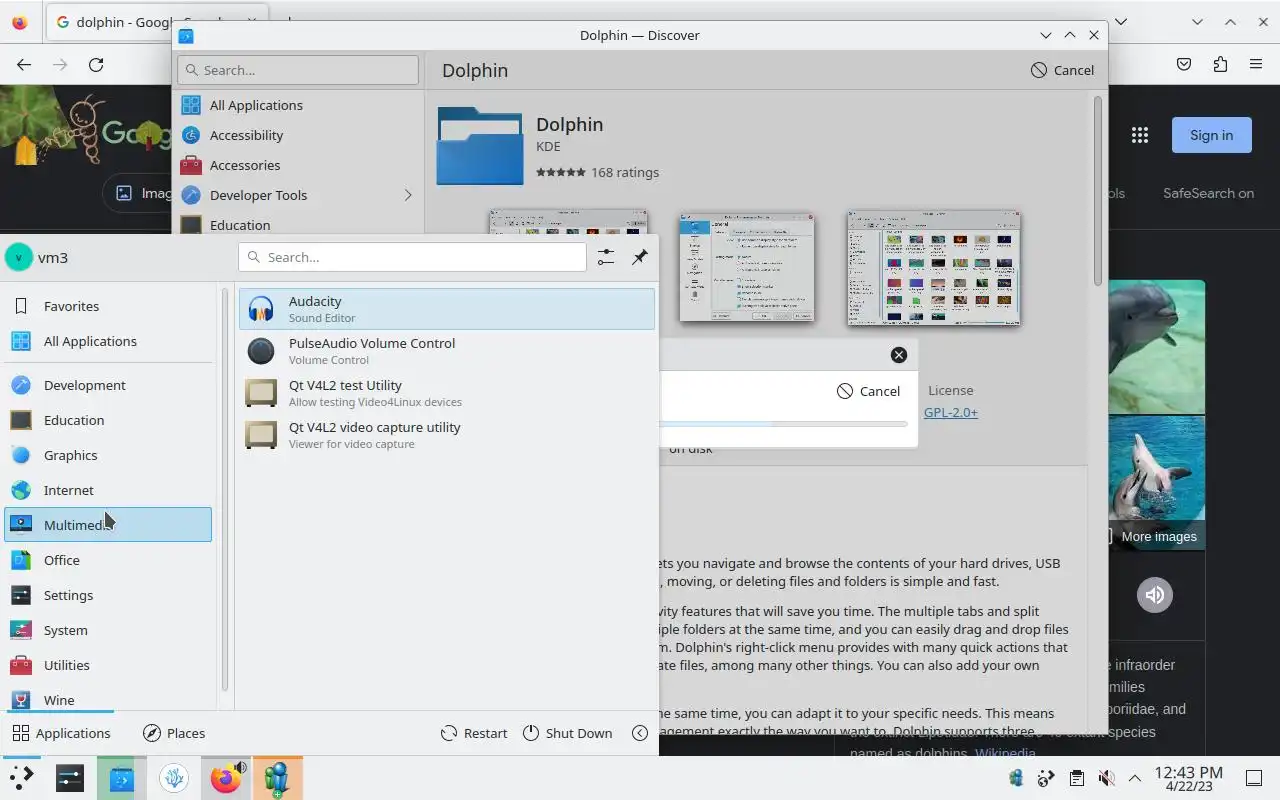The height and width of the screenshot is (800, 1280).
Task: Click muted volume tray icon
Action: click(x=1106, y=778)
